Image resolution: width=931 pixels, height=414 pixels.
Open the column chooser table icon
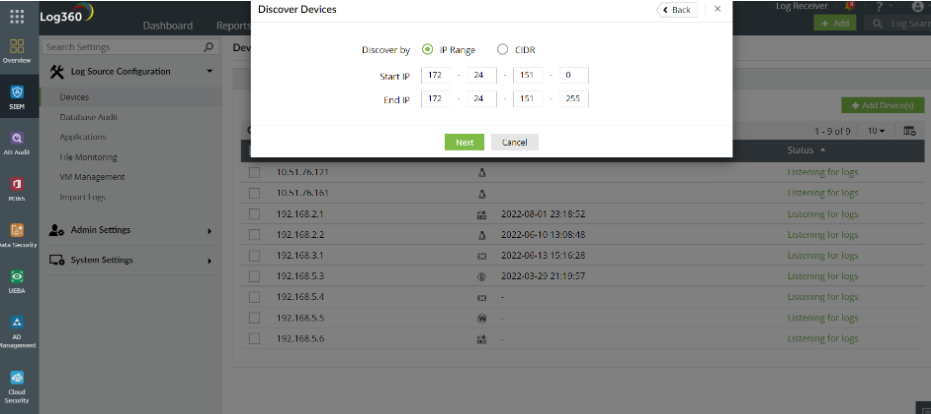point(910,131)
